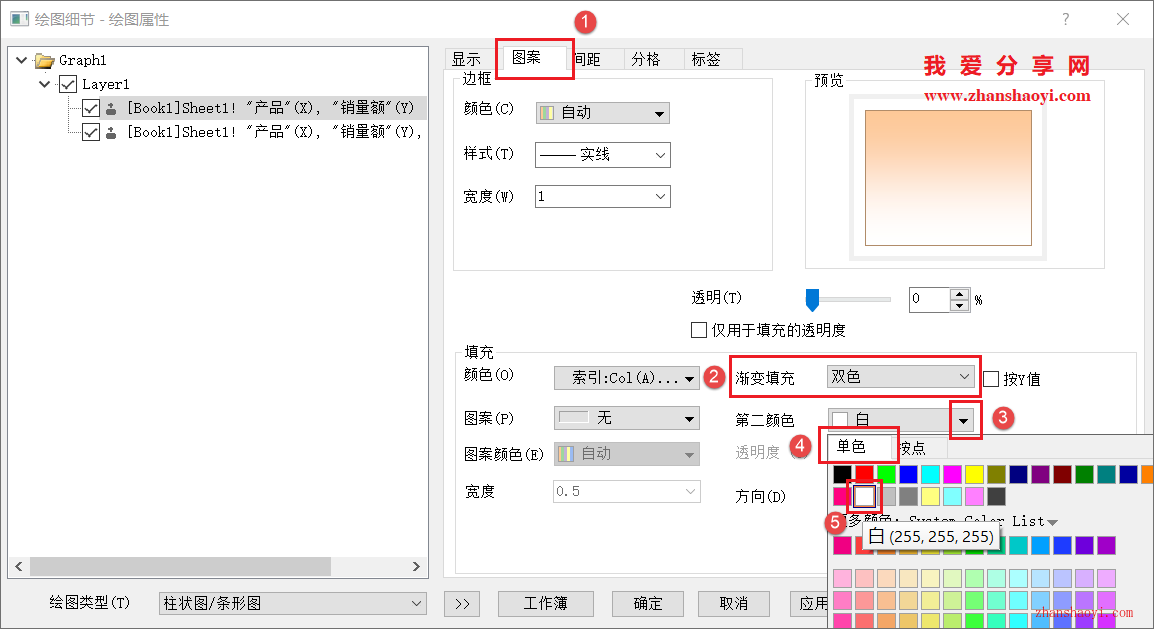Toggle the Layer1 checkbox
Screen dimensions: 1154x629
click(68, 85)
